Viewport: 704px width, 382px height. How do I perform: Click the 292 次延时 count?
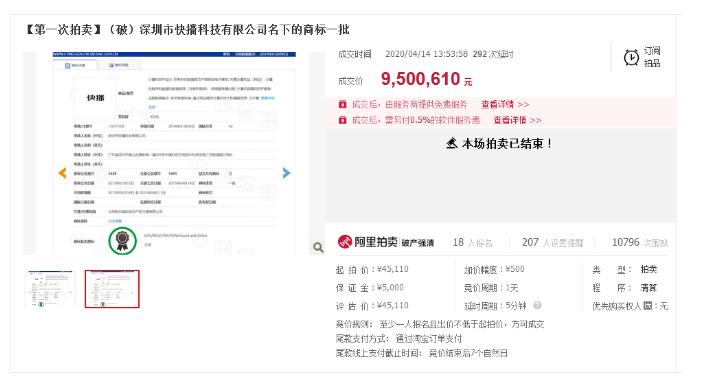click(493, 54)
